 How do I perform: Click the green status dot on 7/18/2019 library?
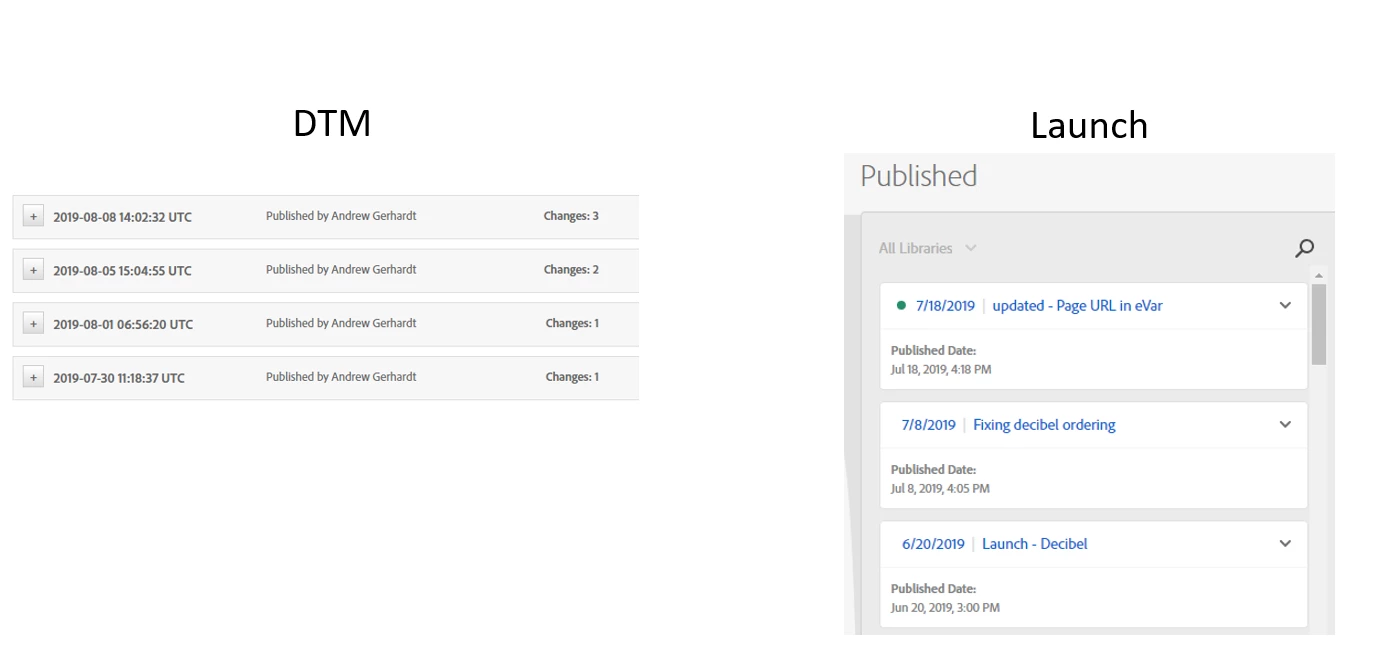pyautogui.click(x=901, y=306)
